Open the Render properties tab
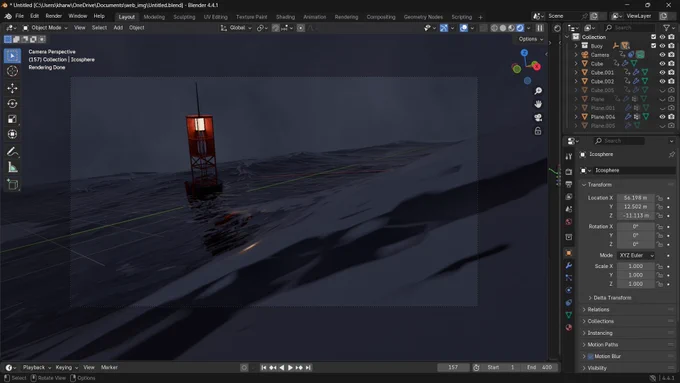The image size is (680, 383). click(x=569, y=172)
